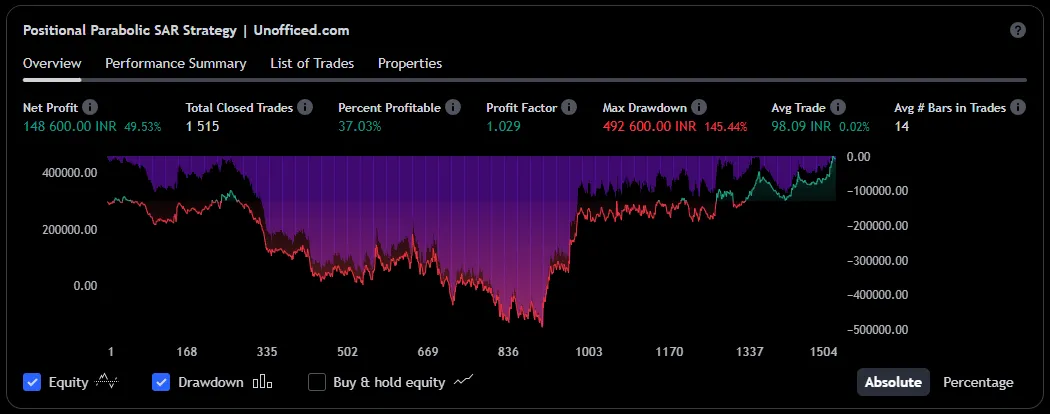Go to the Properties tab
Screen dimensions: 1050x414
409,63
